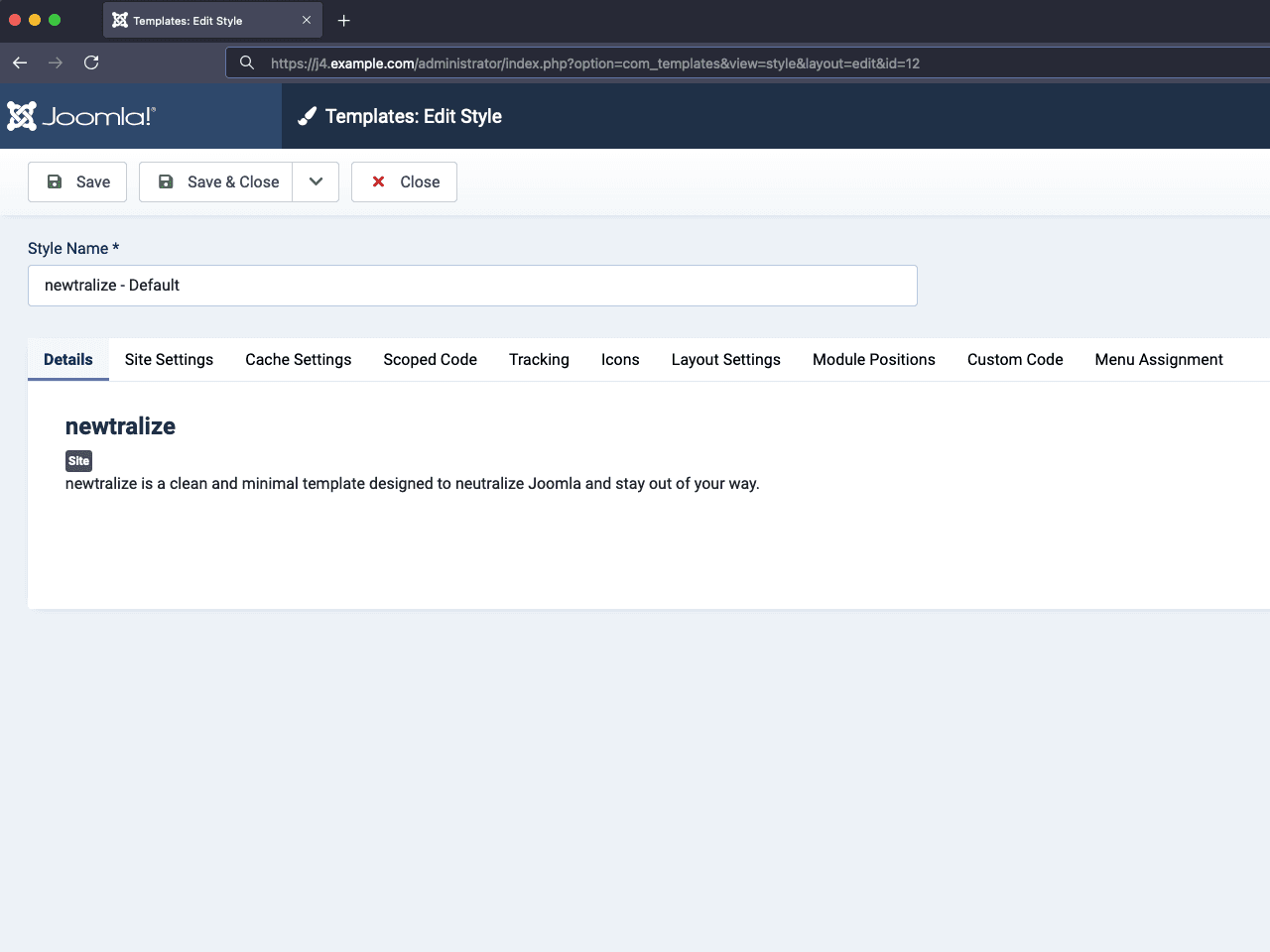1270x952 pixels.
Task: Select the Scoped Code tab
Action: (430, 359)
